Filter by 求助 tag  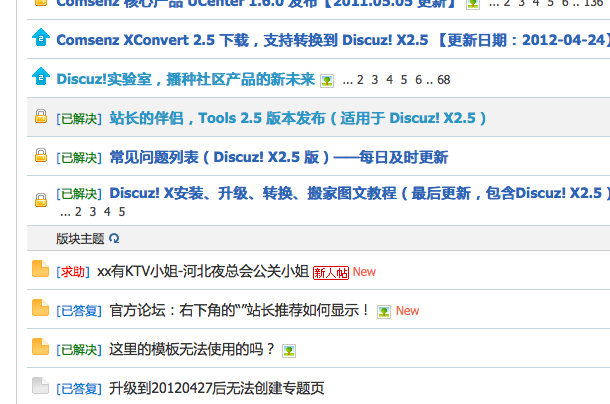pos(73,272)
